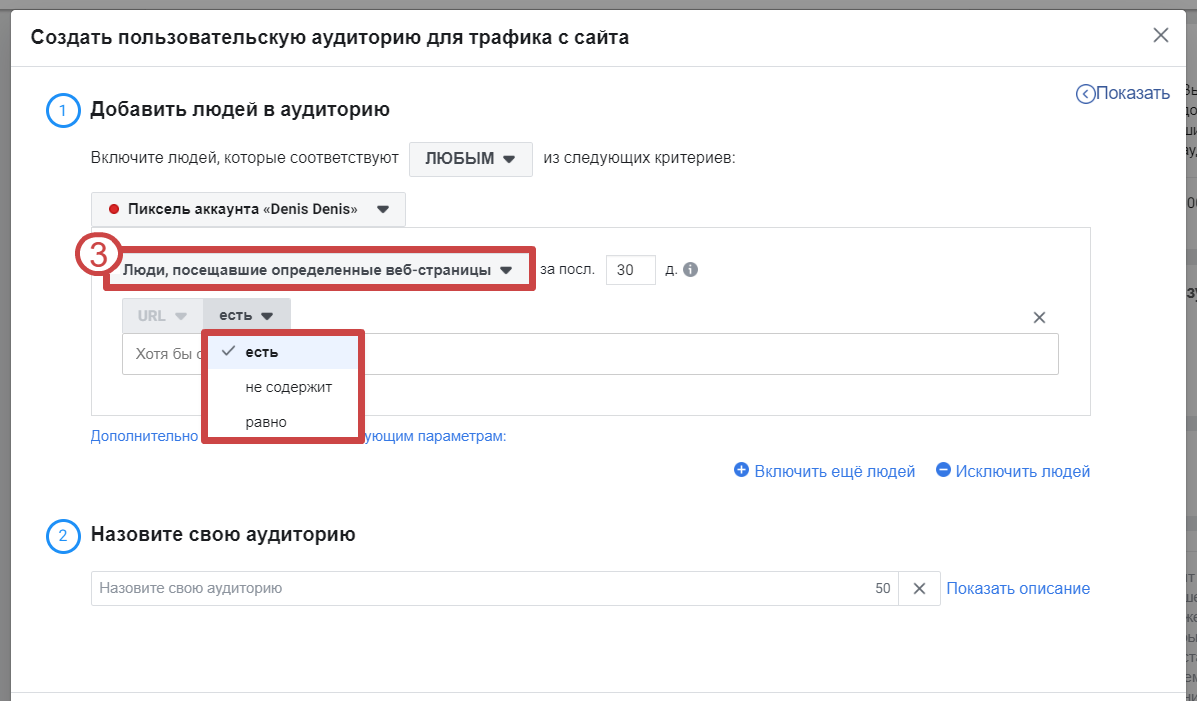
Task: Click the 30 days number field
Action: [630, 270]
